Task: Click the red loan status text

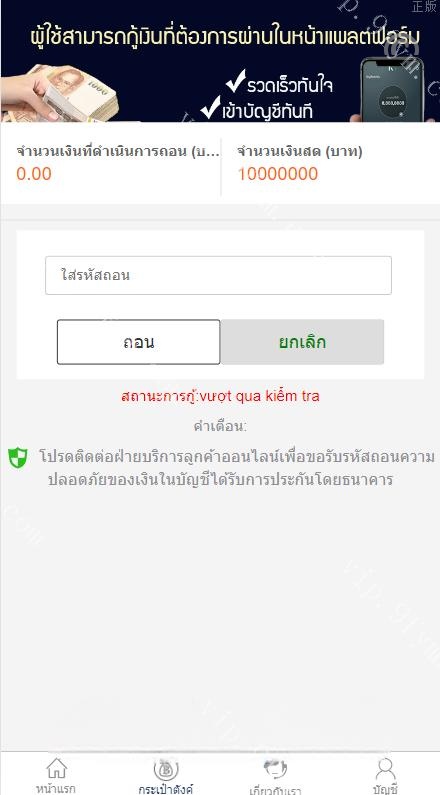Action: (x=220, y=396)
